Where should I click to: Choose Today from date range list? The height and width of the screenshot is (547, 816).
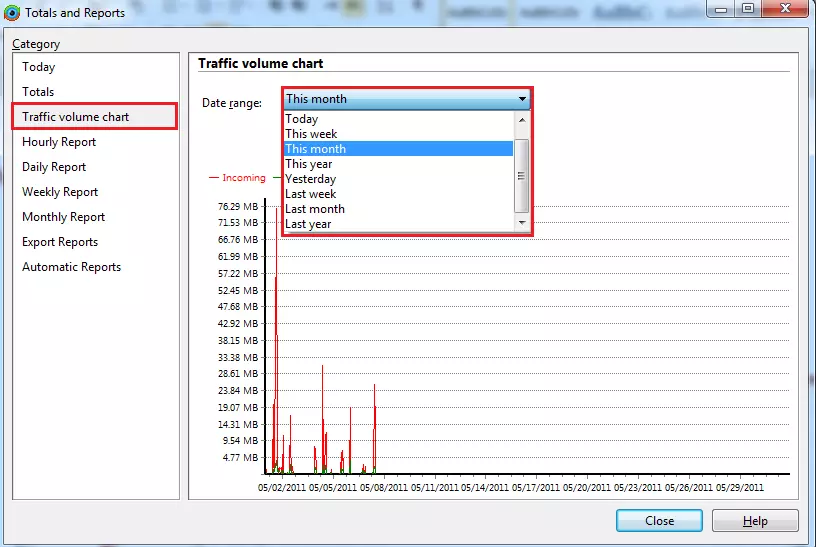click(x=399, y=119)
